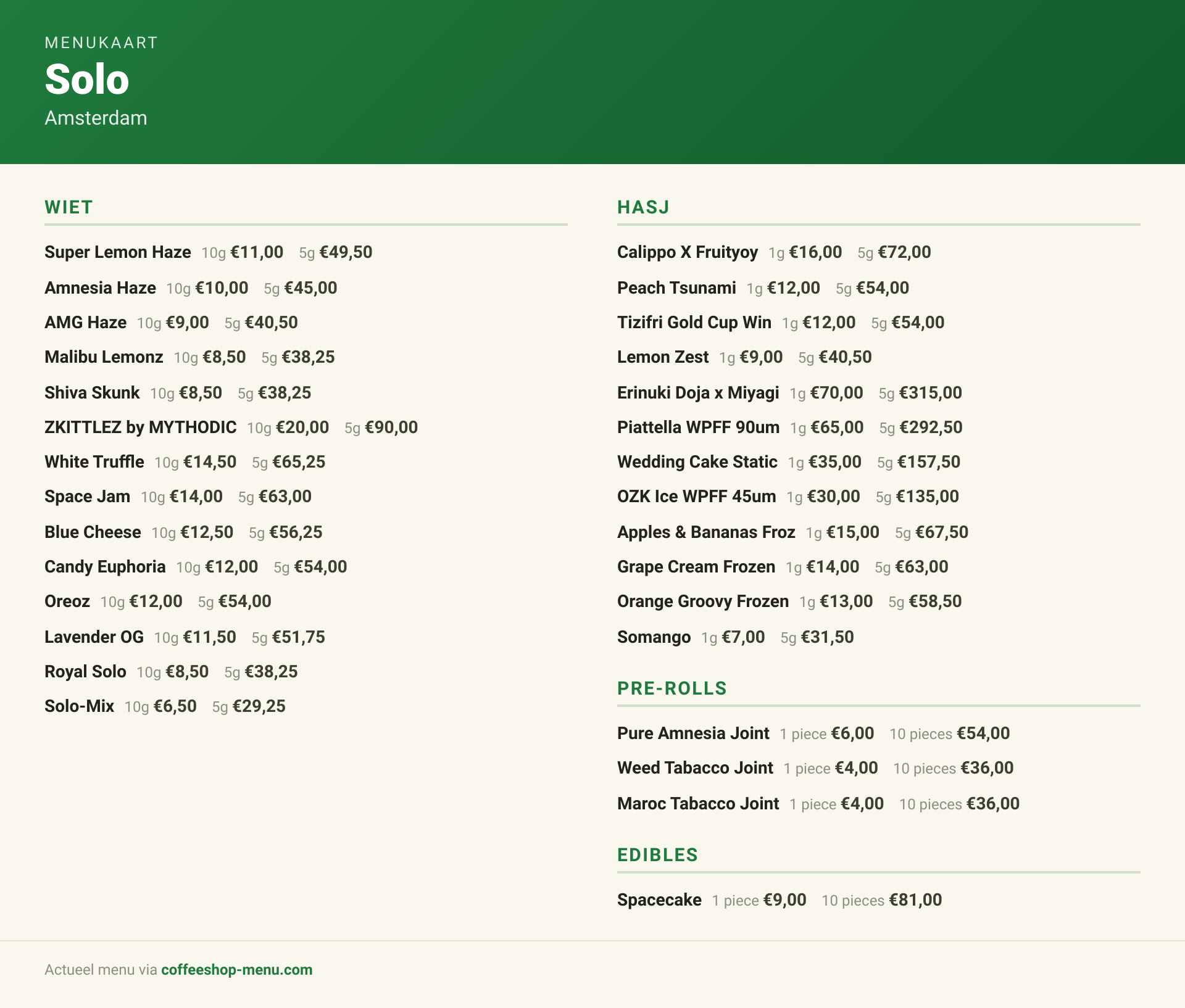The width and height of the screenshot is (1185, 1008).
Task: Click the Candy Euphoria item name
Action: point(105,567)
